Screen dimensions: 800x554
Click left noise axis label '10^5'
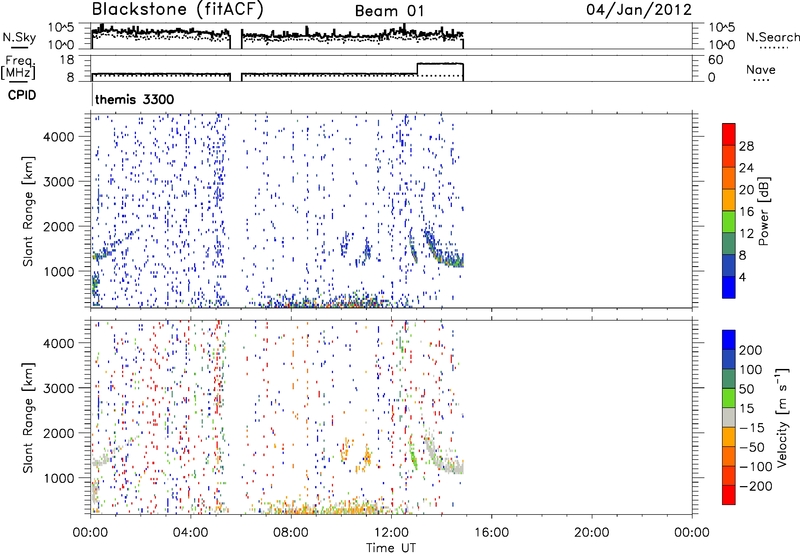click(61, 27)
